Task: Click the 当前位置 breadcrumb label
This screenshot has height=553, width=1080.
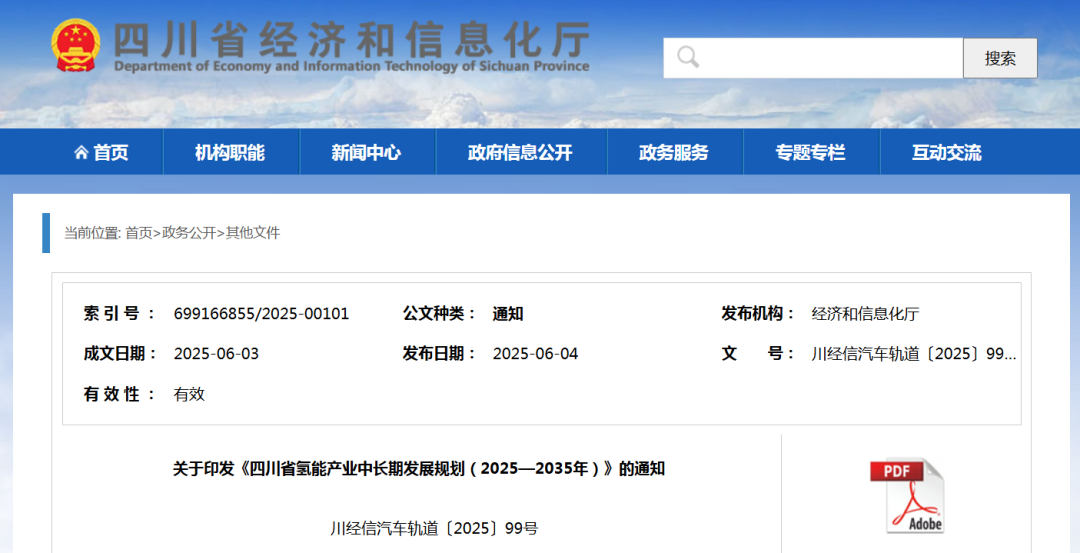Action: click(x=93, y=233)
